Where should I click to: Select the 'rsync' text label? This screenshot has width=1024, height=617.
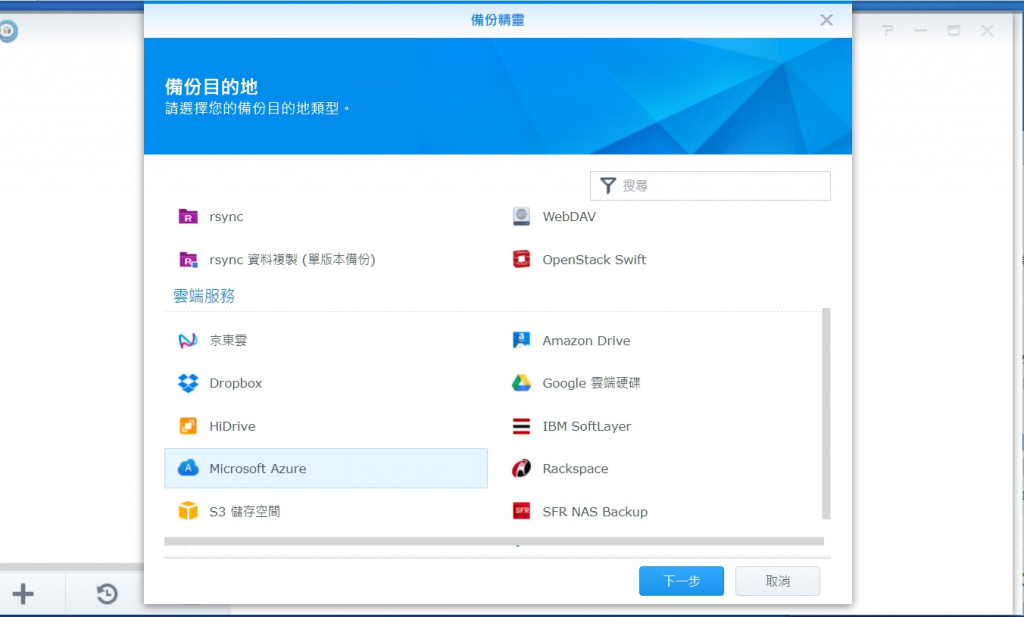tap(226, 217)
